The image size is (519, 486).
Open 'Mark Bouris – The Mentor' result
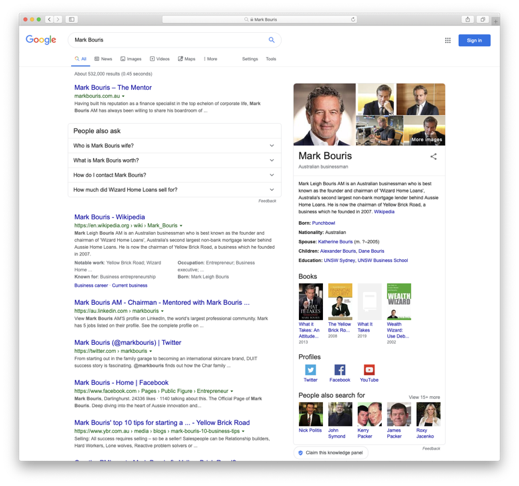[x=113, y=88]
